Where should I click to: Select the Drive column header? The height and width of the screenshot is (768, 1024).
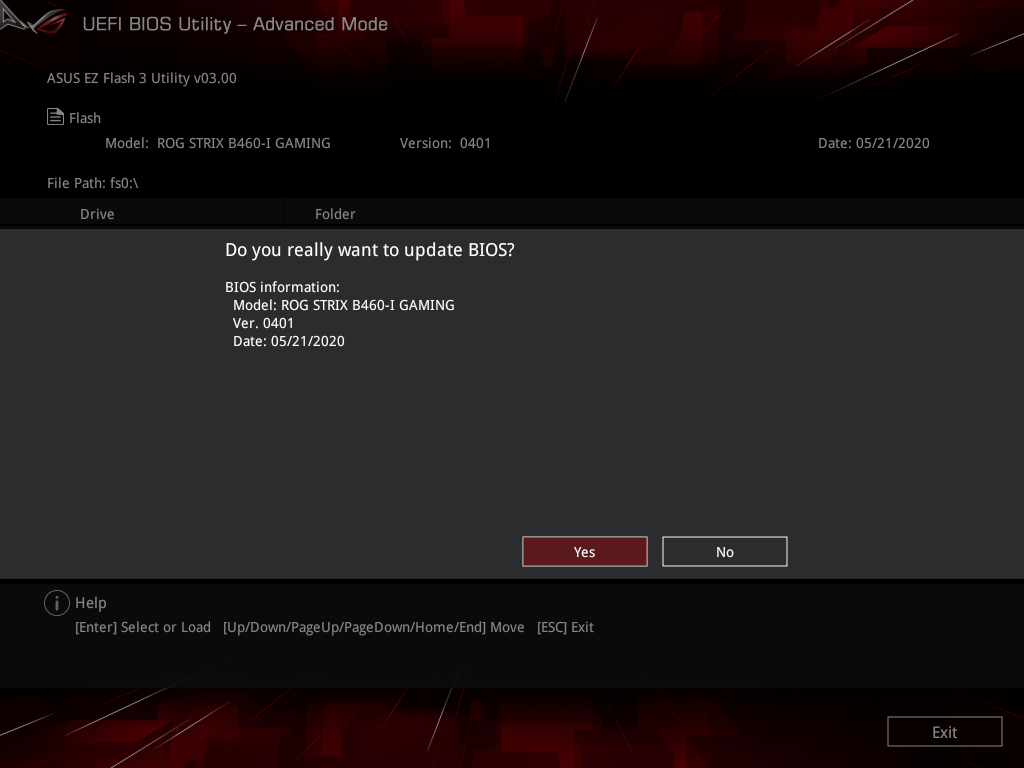pos(97,214)
